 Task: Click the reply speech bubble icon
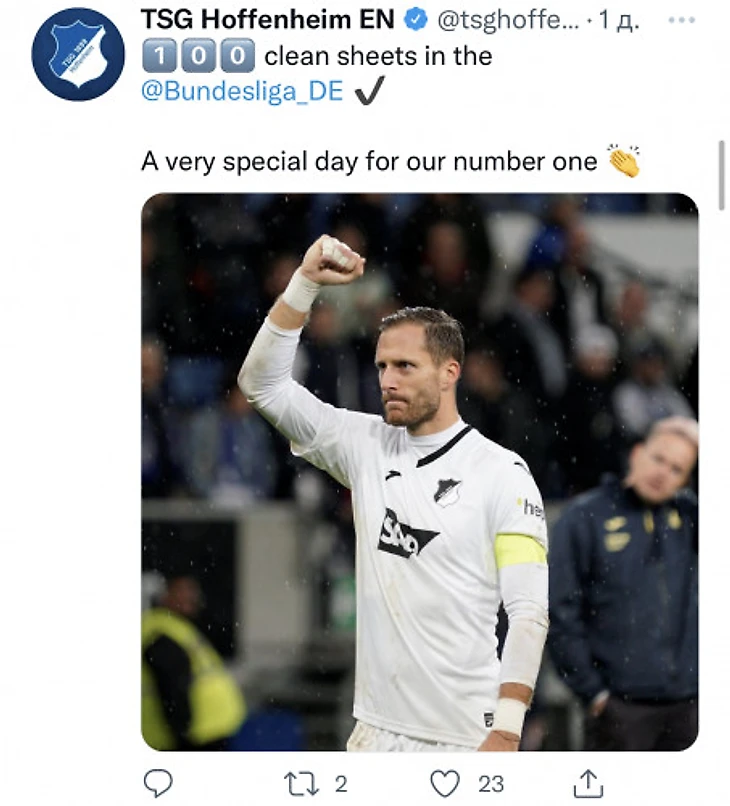[x=158, y=783]
